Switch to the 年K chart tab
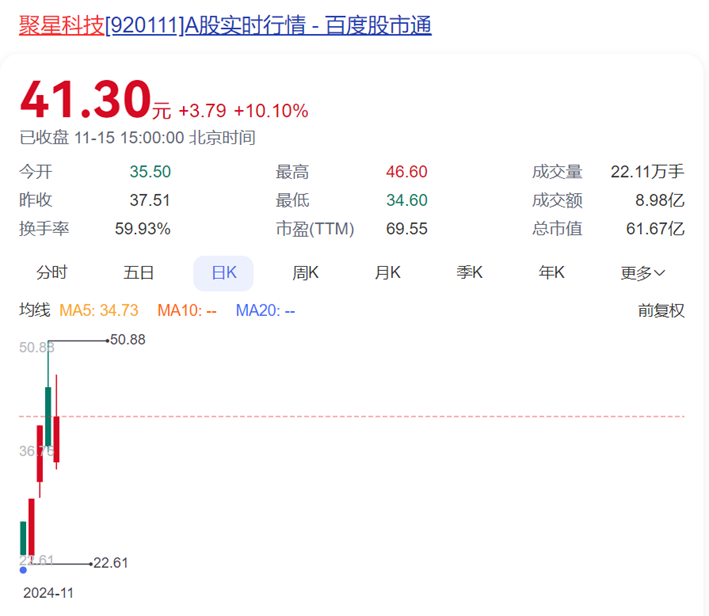 point(551,273)
